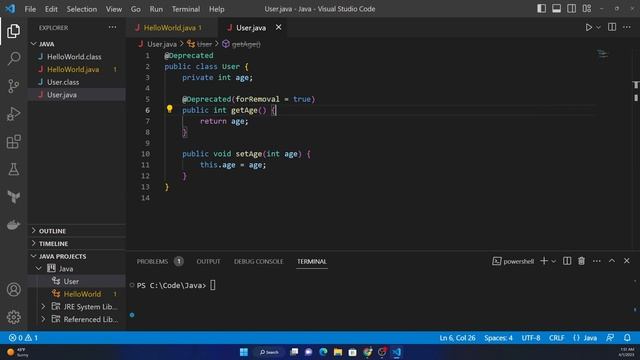Kill the terminal with trash icon
640x360 pixels.
pos(581,261)
